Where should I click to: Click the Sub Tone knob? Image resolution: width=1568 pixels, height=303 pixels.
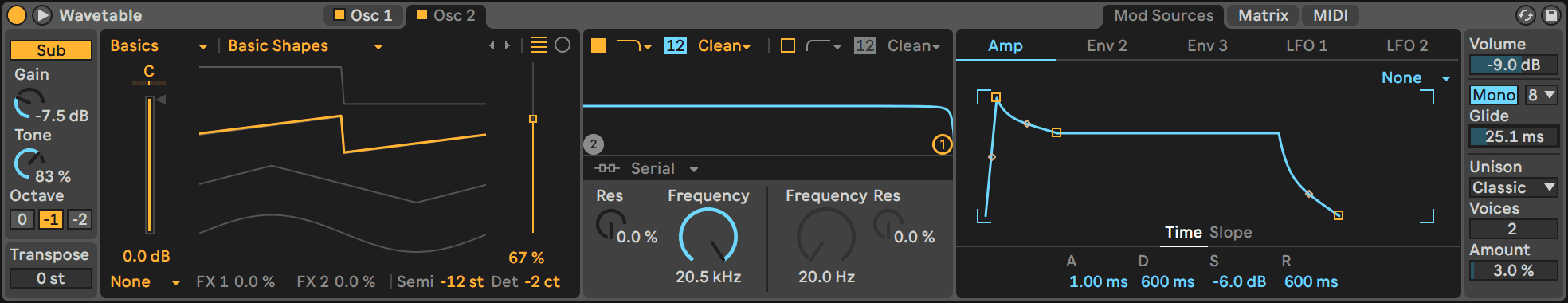(x=29, y=164)
